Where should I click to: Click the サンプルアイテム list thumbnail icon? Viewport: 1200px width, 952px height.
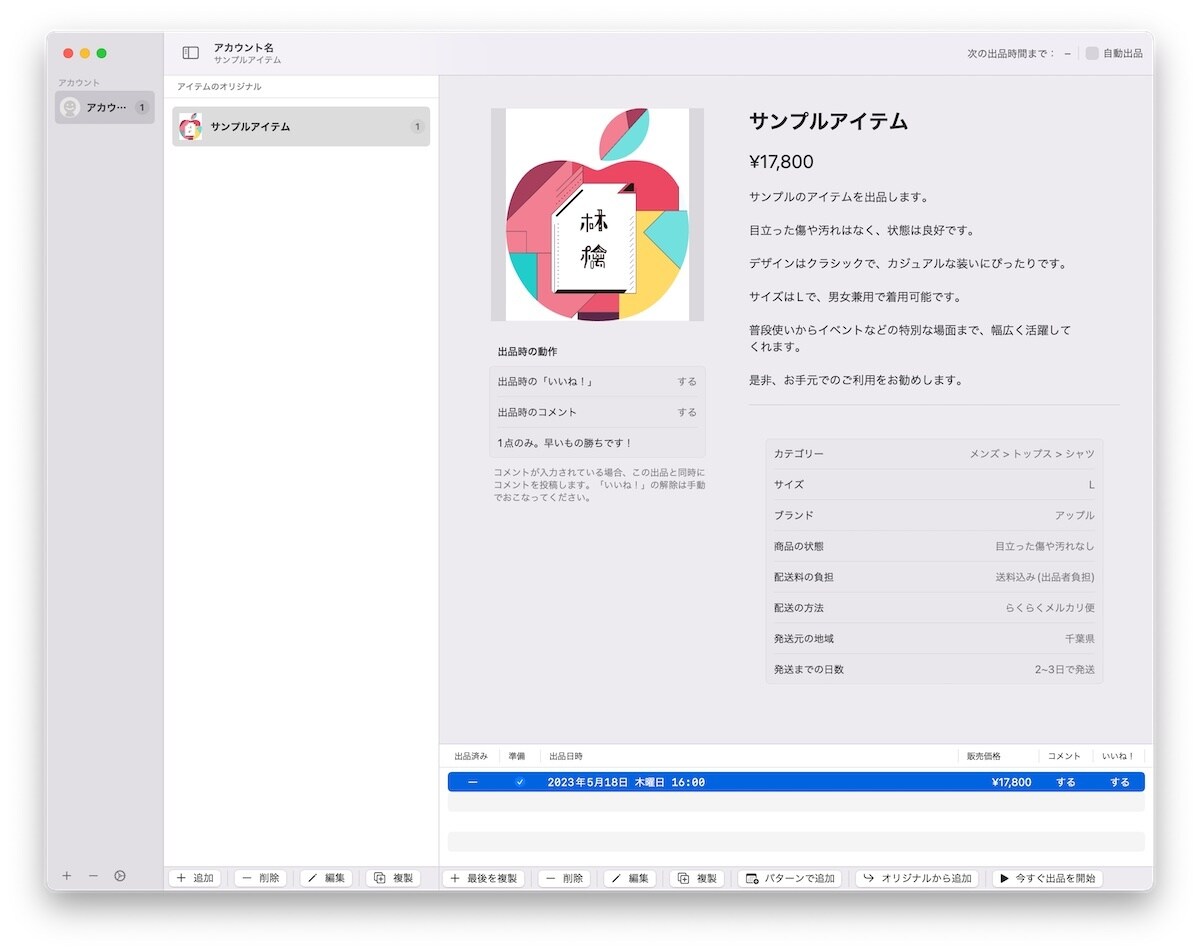pyautogui.click(x=190, y=127)
